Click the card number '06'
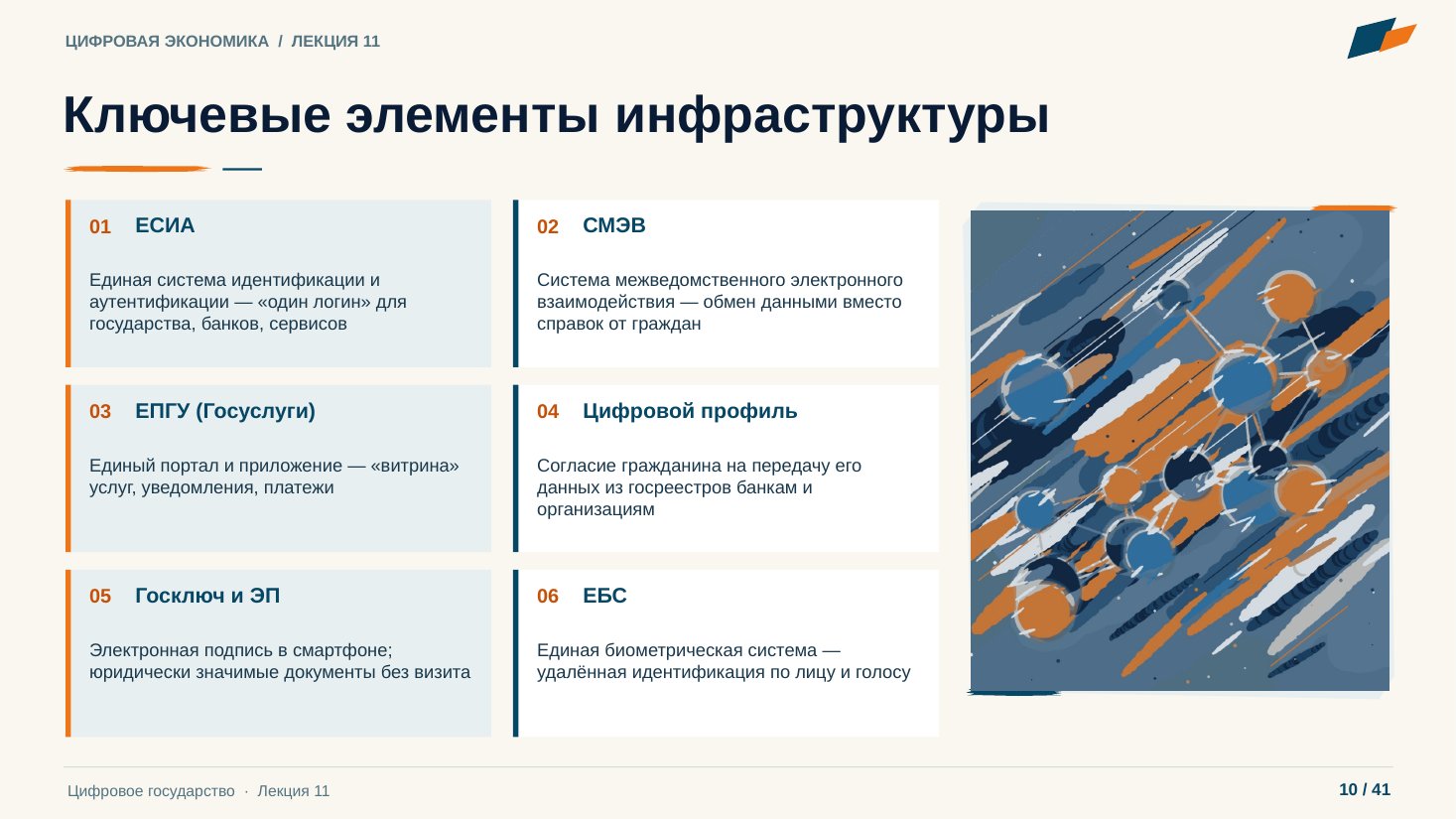 548,597
